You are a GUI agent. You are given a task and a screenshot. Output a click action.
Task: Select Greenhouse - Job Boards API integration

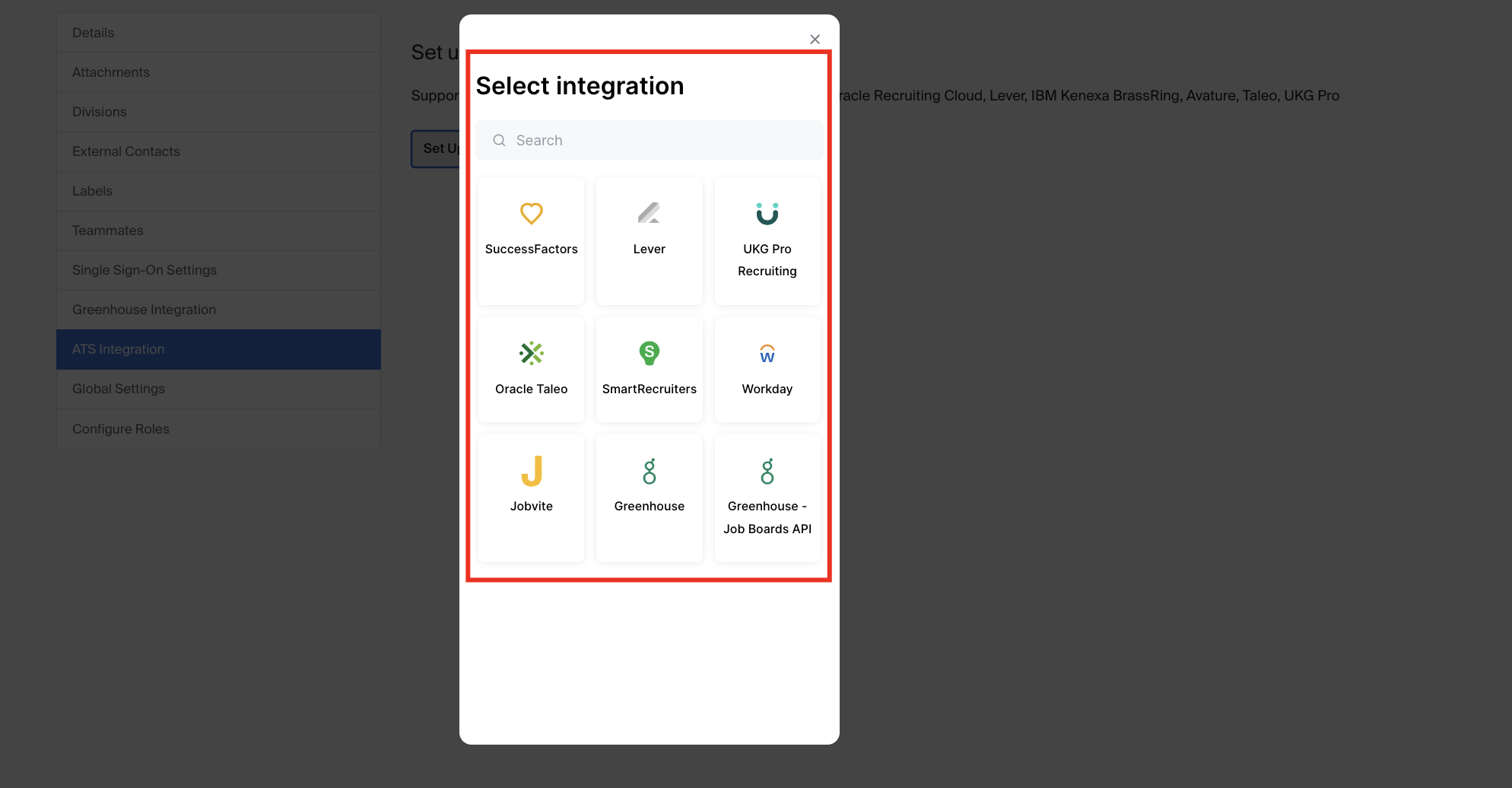(x=767, y=497)
